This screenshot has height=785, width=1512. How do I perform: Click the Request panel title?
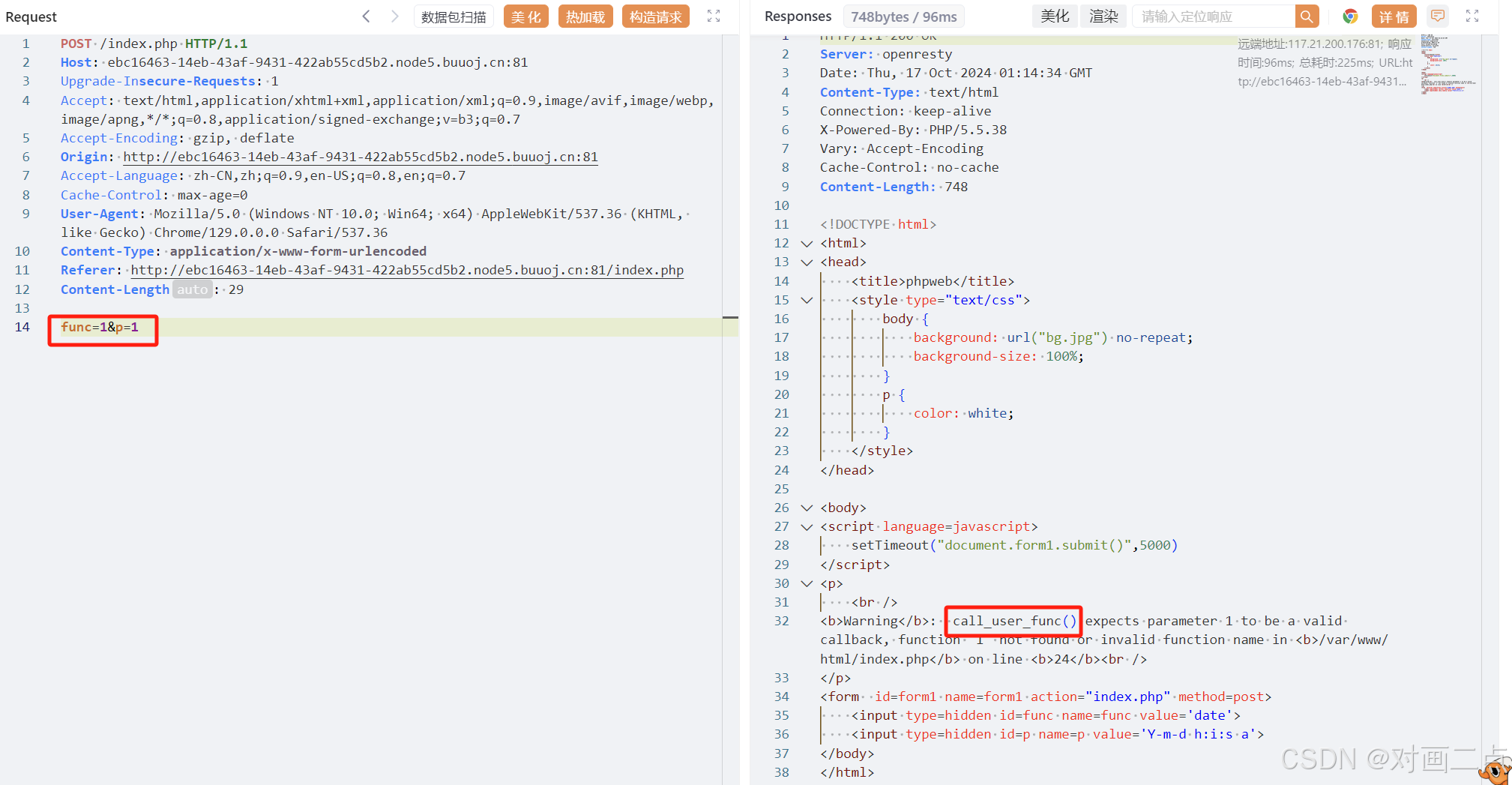[31, 16]
